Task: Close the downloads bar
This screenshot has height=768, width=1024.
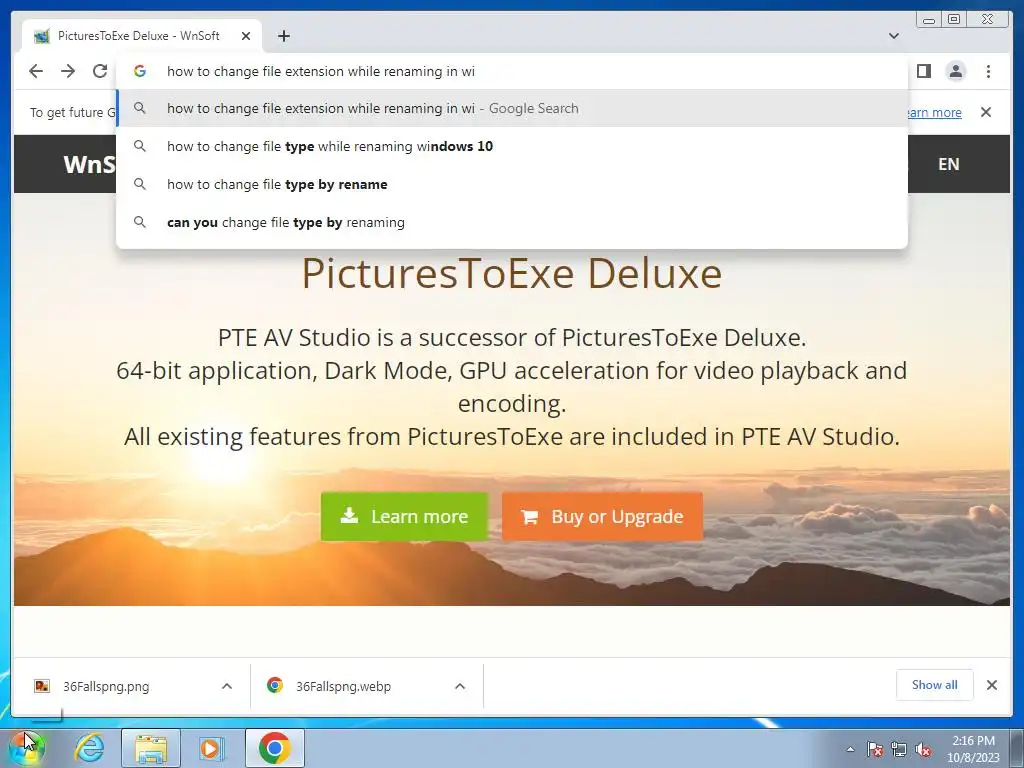Action: coord(992,685)
